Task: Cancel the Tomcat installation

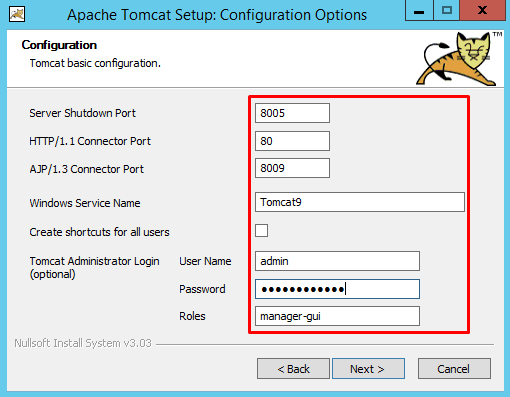Action: [454, 369]
